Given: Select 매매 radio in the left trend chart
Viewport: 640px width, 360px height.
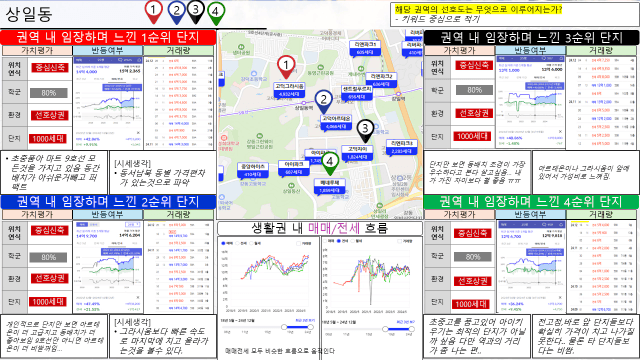Looking at the screenshot, I should click(223, 243).
